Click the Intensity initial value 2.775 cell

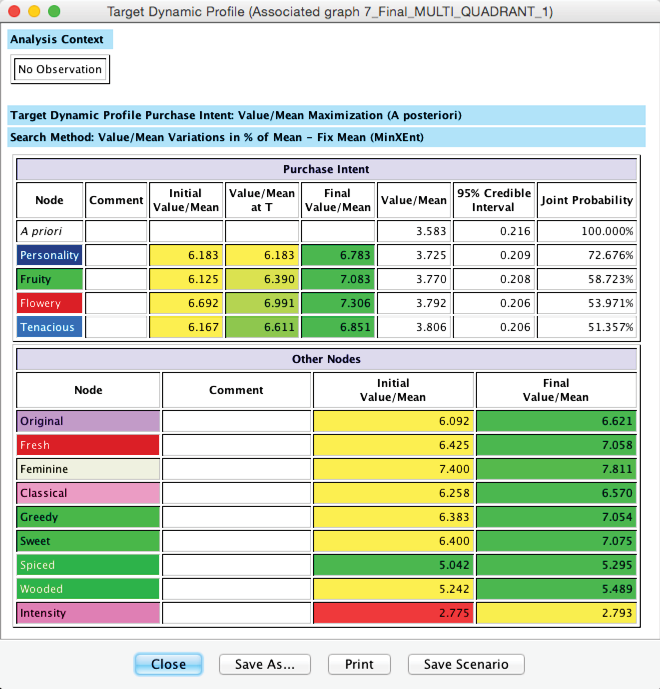394,613
